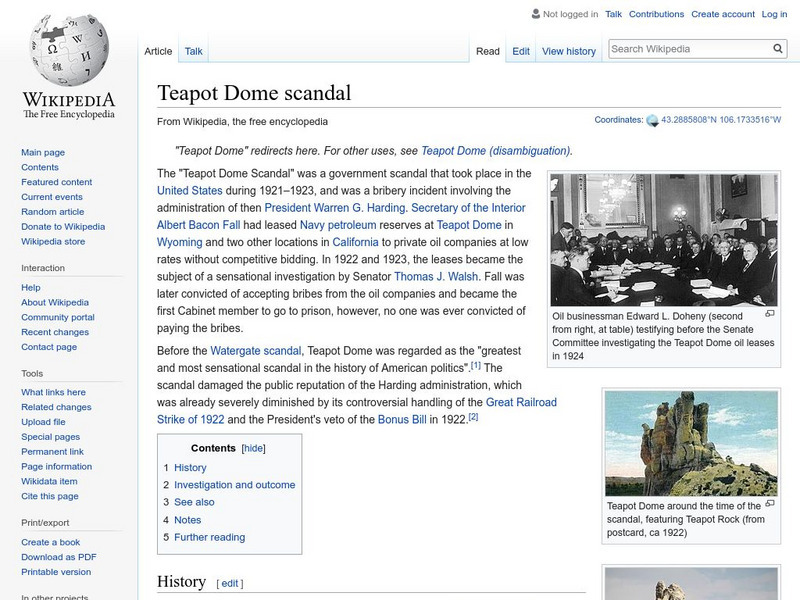800x600 pixels.
Task: Open Permanent link in Tools
Action: [53, 452]
